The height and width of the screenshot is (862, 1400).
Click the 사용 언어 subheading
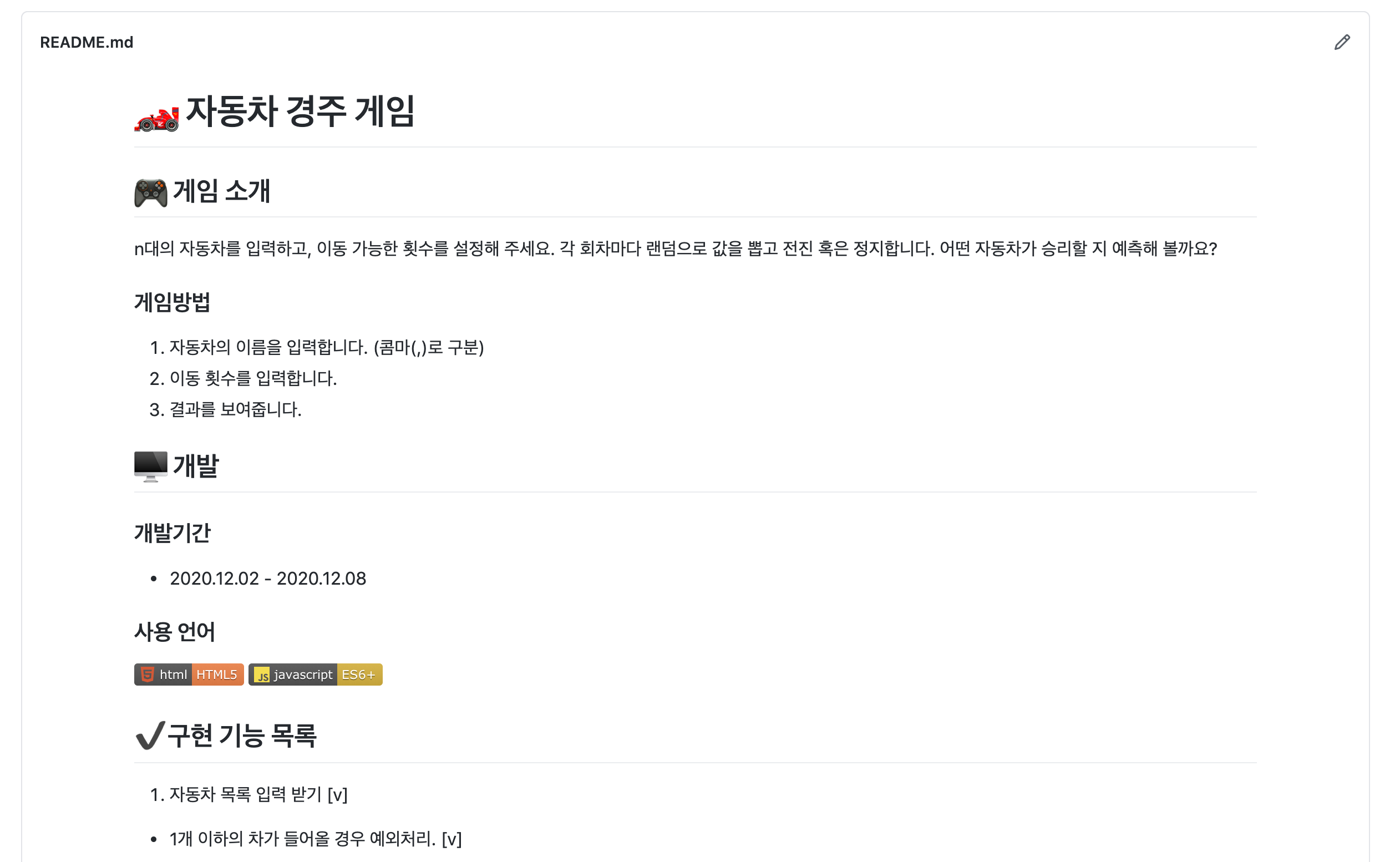coord(175,632)
